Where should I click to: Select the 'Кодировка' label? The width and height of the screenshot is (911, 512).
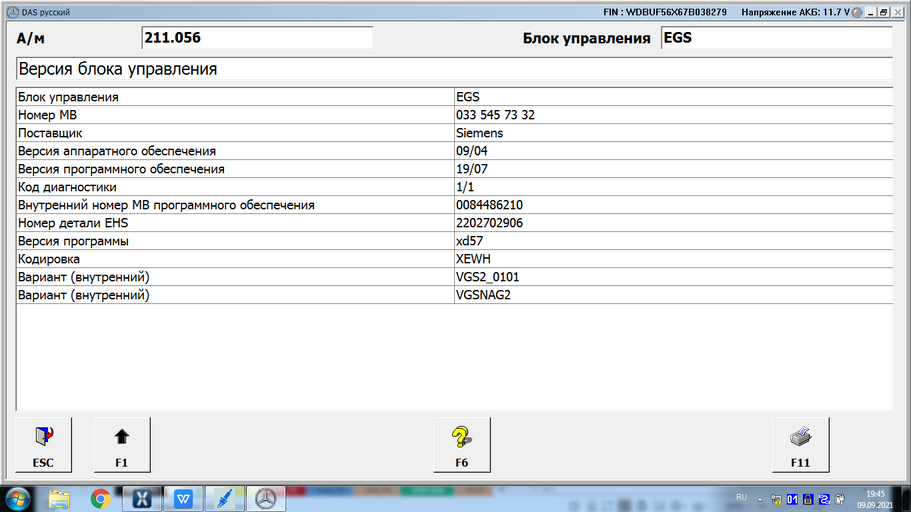point(49,259)
